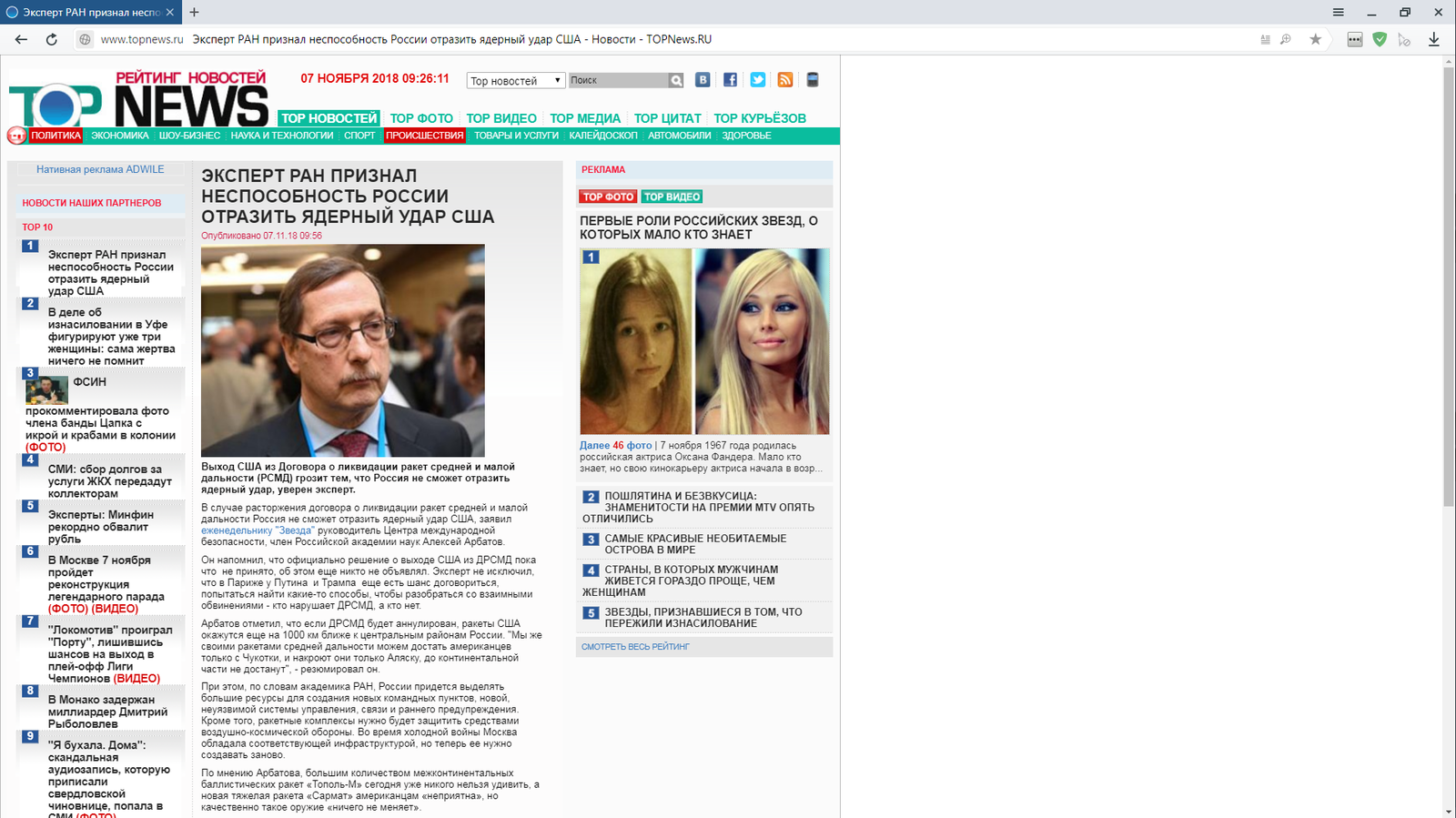Open АВТОМОБИЛИ category
The height and width of the screenshot is (818, 1456).
tap(679, 136)
